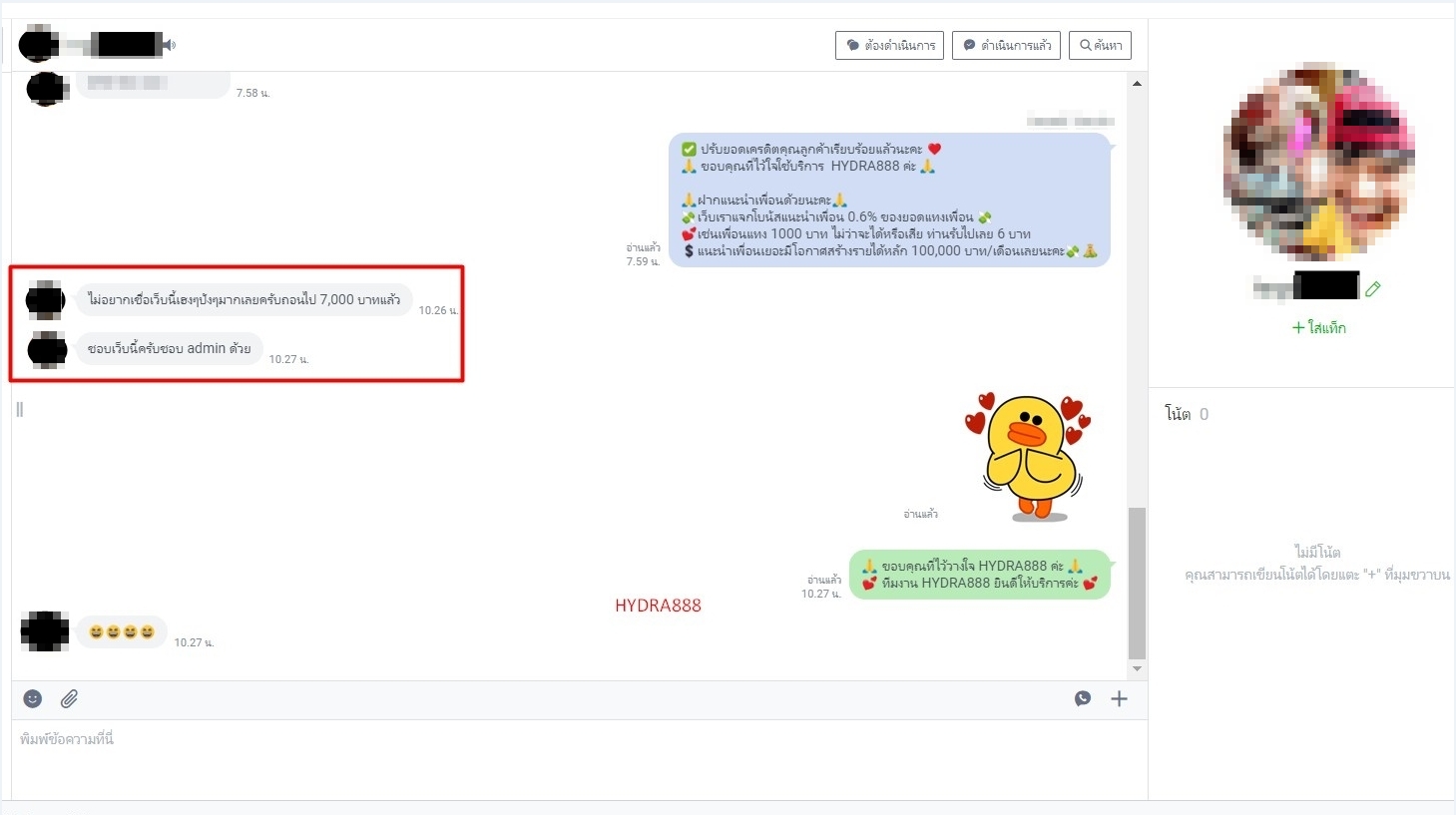
Task: Click the message mentioning 7,000 บาท
Action: point(243,299)
